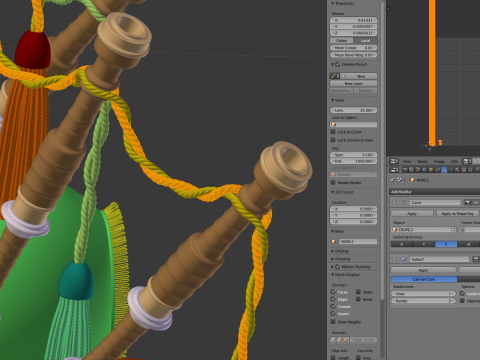The image size is (480, 360).
Task: Open the World properties tab icon
Action: [424, 170]
